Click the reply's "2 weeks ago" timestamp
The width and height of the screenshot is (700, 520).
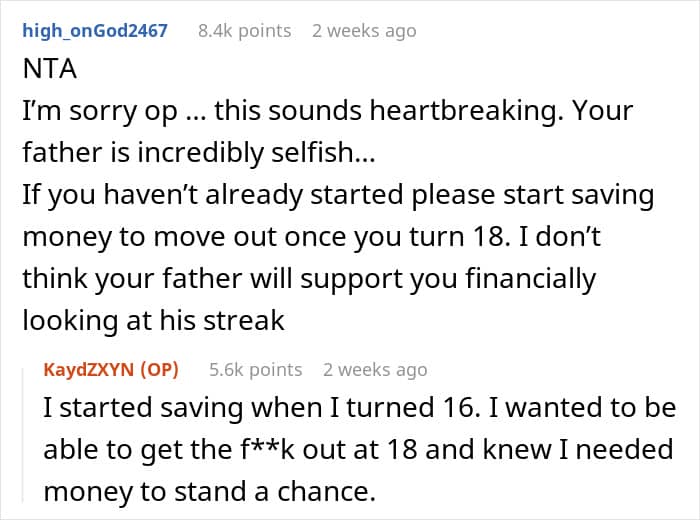click(x=375, y=369)
